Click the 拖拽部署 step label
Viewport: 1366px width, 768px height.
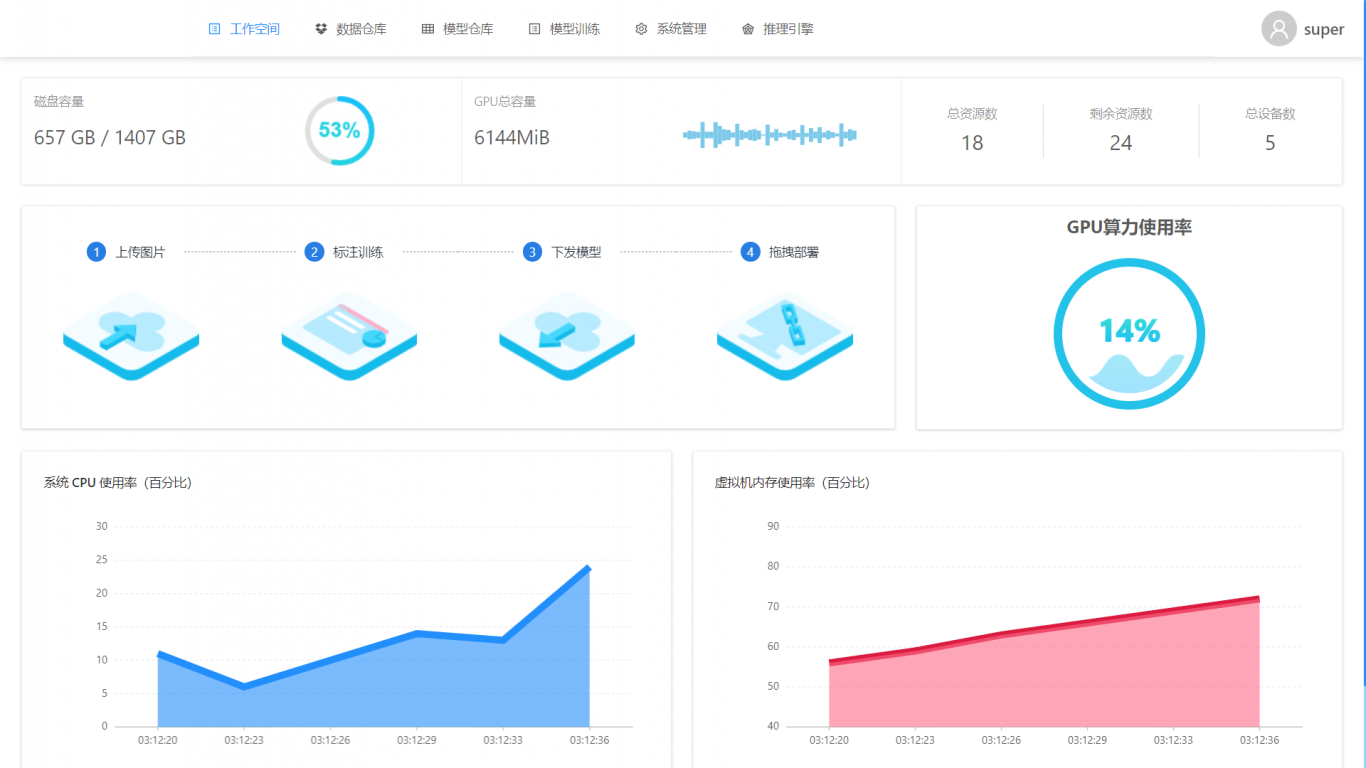794,252
